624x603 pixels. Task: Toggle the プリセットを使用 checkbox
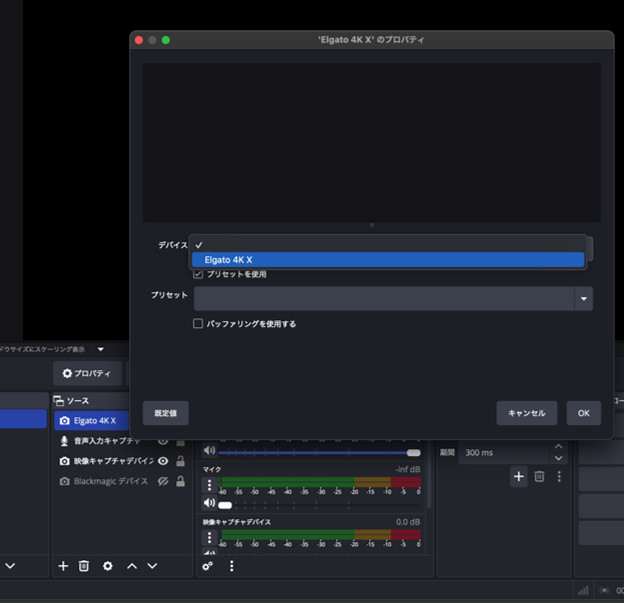(198, 274)
